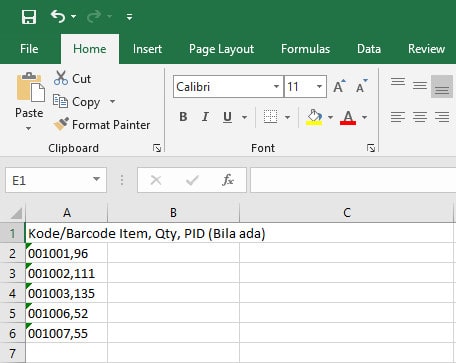Apply the red font color
This screenshot has height=363, width=456.
348,117
